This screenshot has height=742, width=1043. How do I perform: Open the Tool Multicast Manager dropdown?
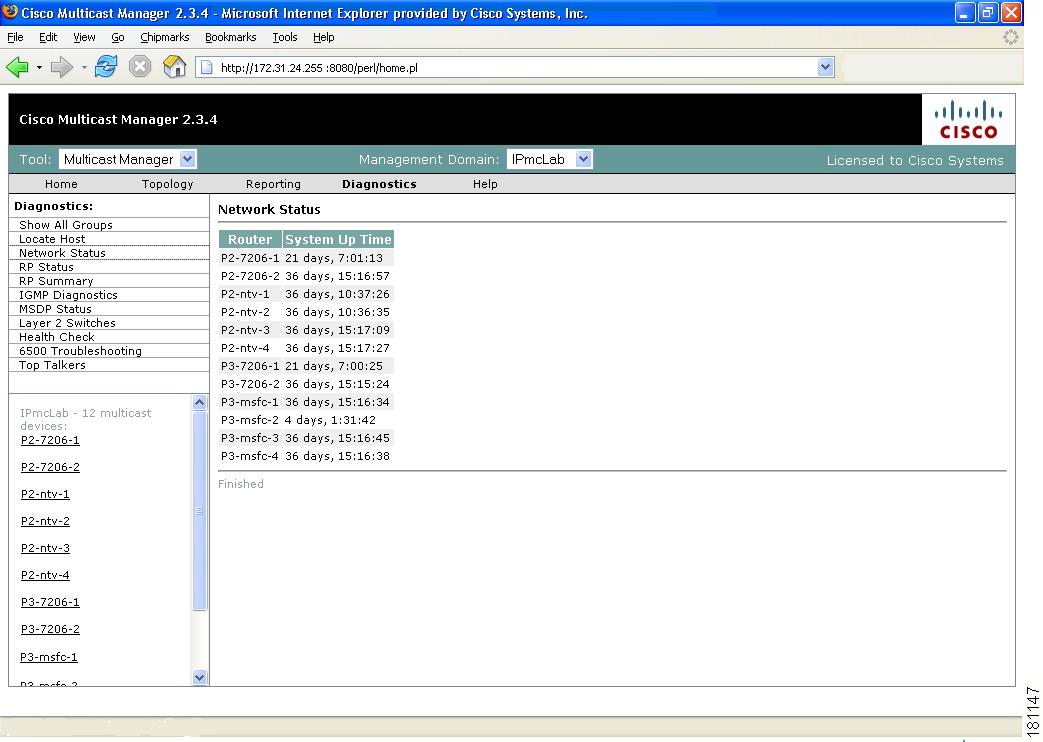point(128,159)
